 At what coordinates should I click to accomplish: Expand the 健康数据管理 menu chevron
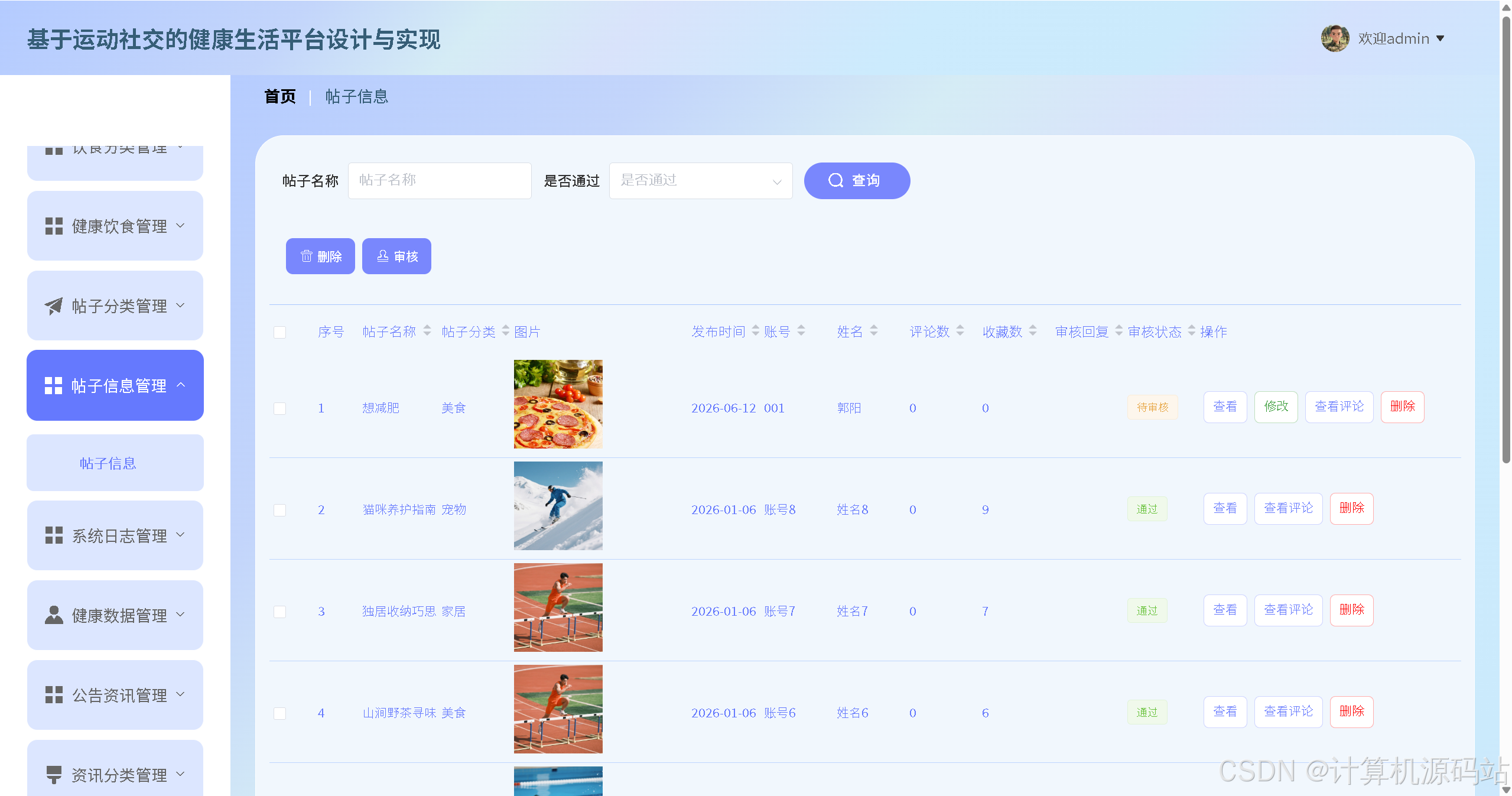point(181,615)
